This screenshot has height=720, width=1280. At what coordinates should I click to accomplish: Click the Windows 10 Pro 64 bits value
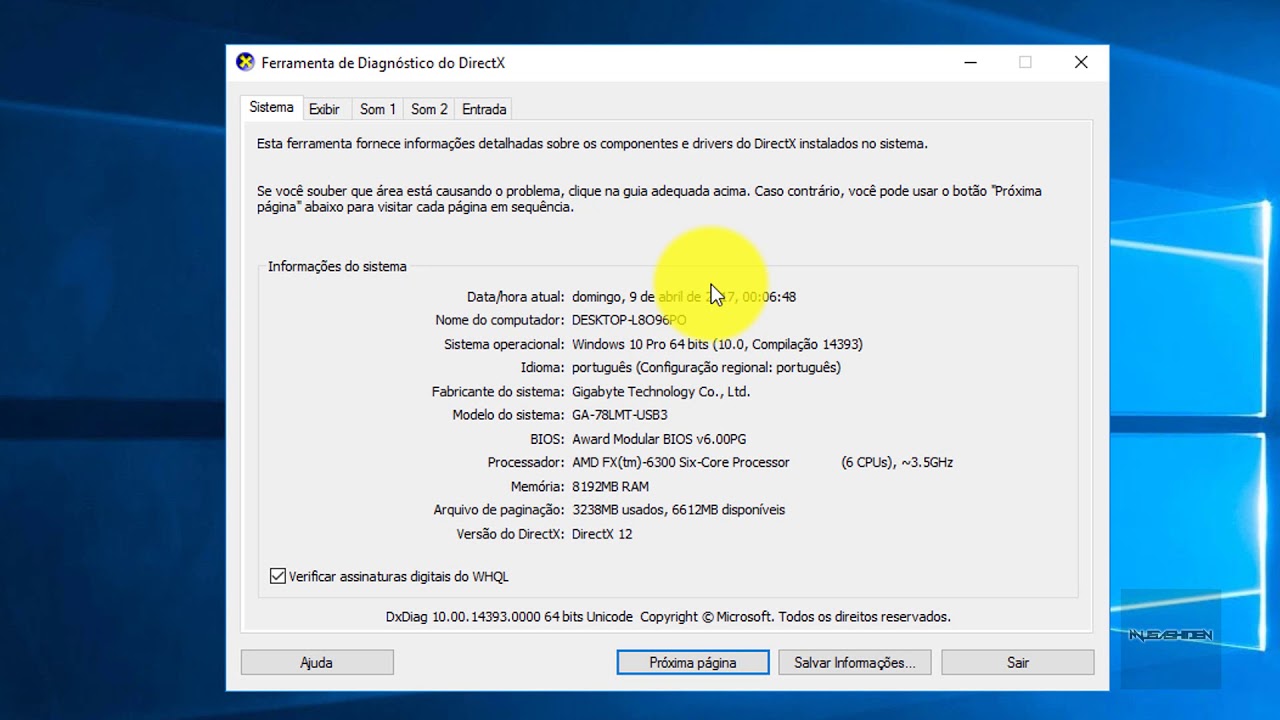(x=717, y=344)
